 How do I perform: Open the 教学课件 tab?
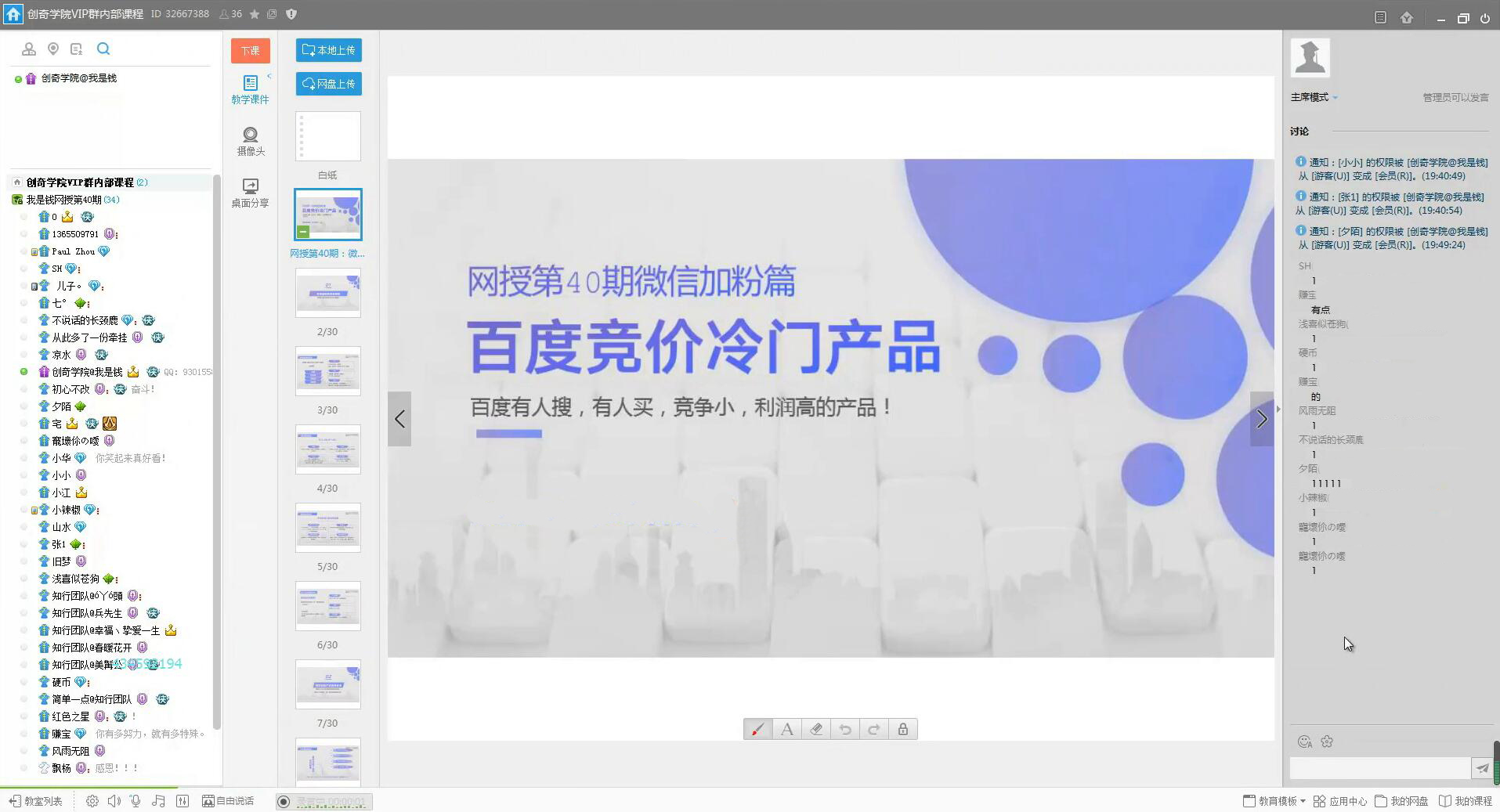(x=250, y=90)
